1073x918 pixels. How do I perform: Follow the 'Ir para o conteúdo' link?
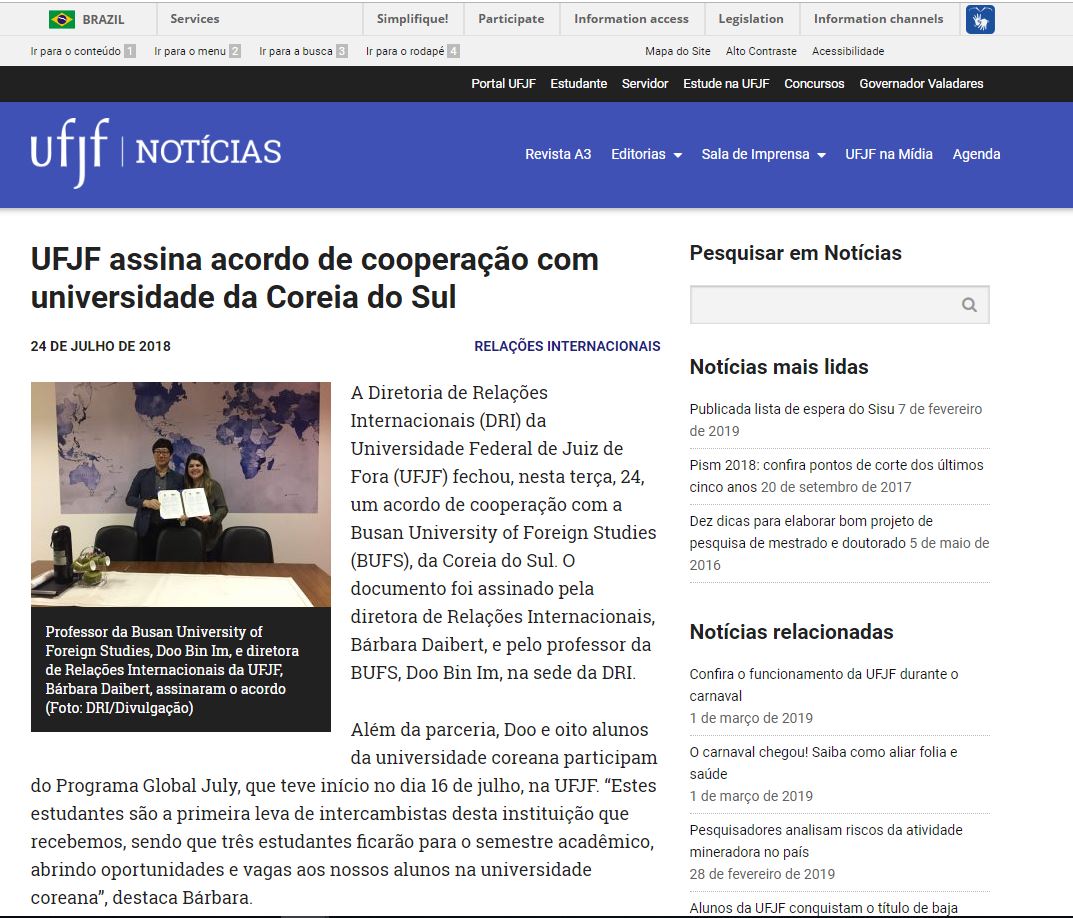pyautogui.click(x=83, y=51)
